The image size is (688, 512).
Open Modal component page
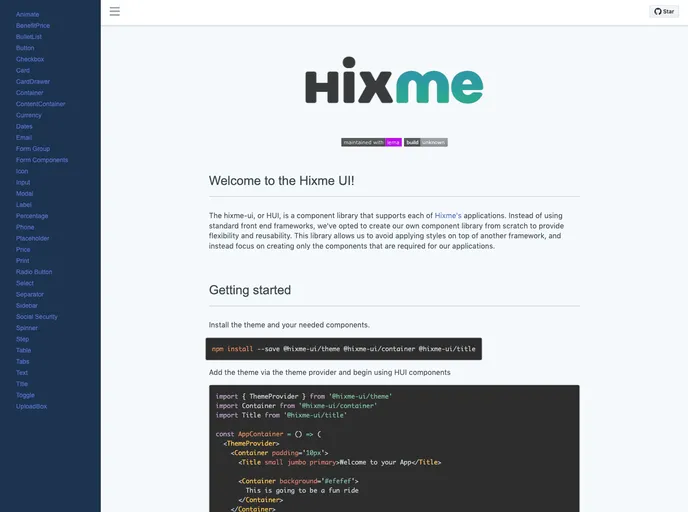(25, 193)
